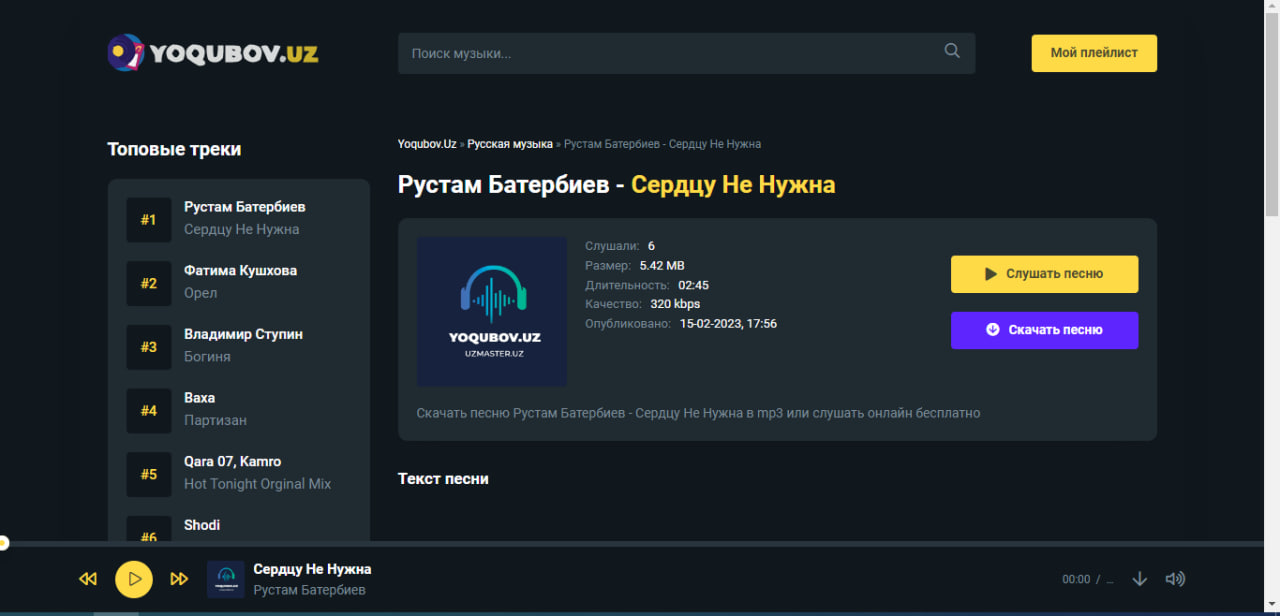Click the song description line under cover
Image resolution: width=1280 pixels, height=616 pixels.
[698, 413]
